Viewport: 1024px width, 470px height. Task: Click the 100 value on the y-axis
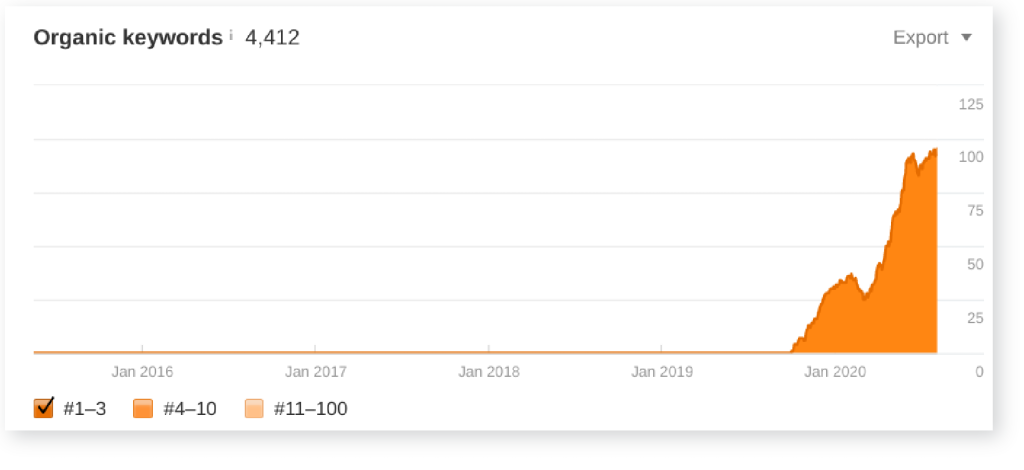point(971,157)
